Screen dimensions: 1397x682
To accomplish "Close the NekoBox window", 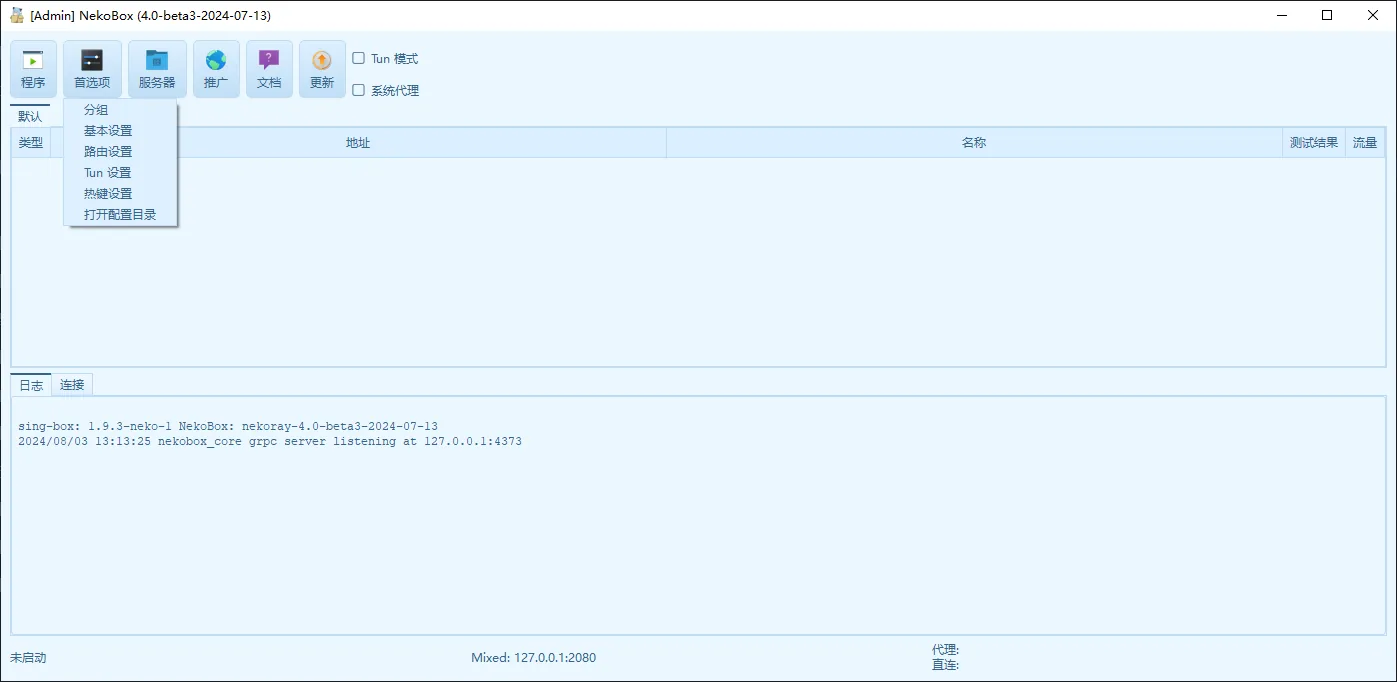I will (x=1373, y=15).
